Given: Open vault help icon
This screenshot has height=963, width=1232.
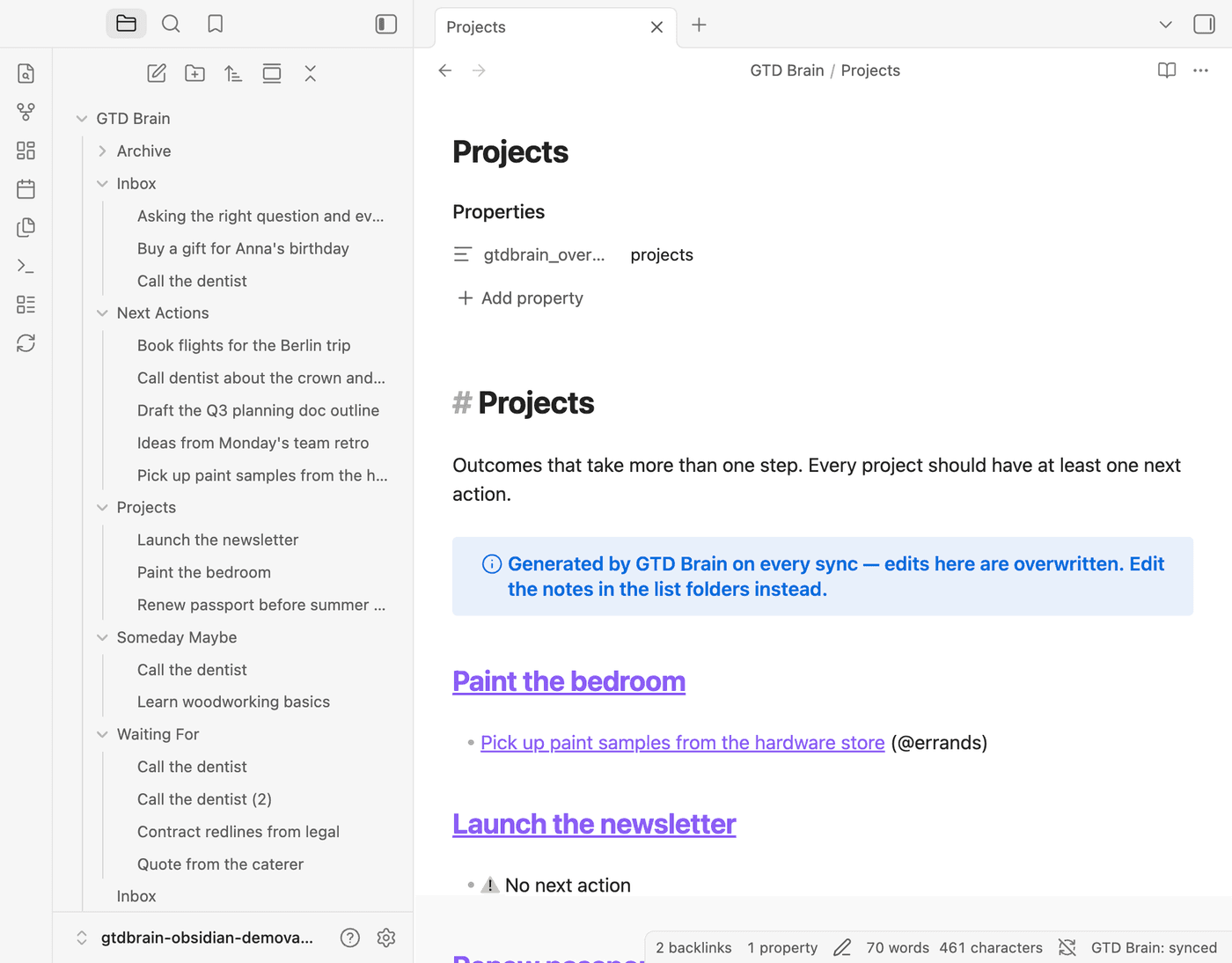Looking at the screenshot, I should point(350,937).
